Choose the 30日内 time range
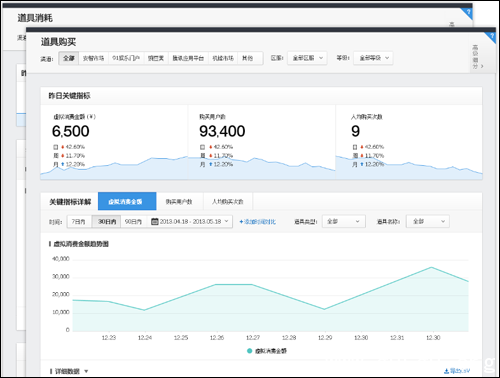Image resolution: width=500 pixels, height=378 pixels. [x=107, y=222]
